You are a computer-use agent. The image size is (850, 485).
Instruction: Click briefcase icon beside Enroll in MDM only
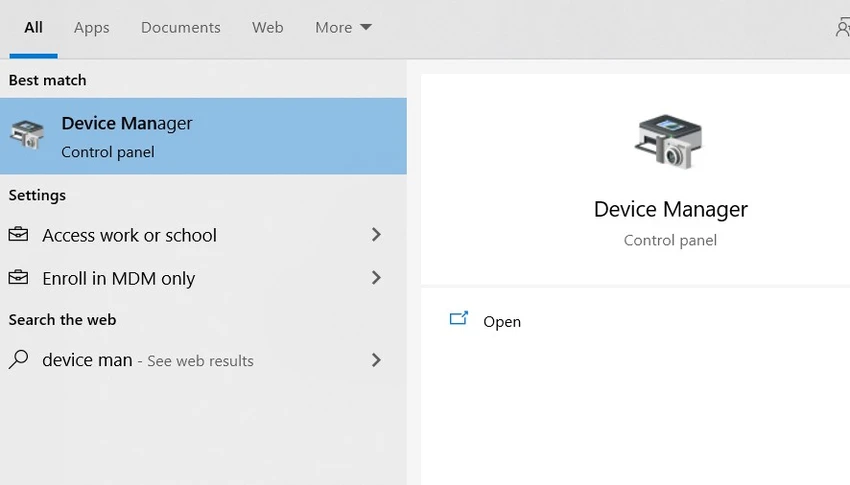point(18,277)
